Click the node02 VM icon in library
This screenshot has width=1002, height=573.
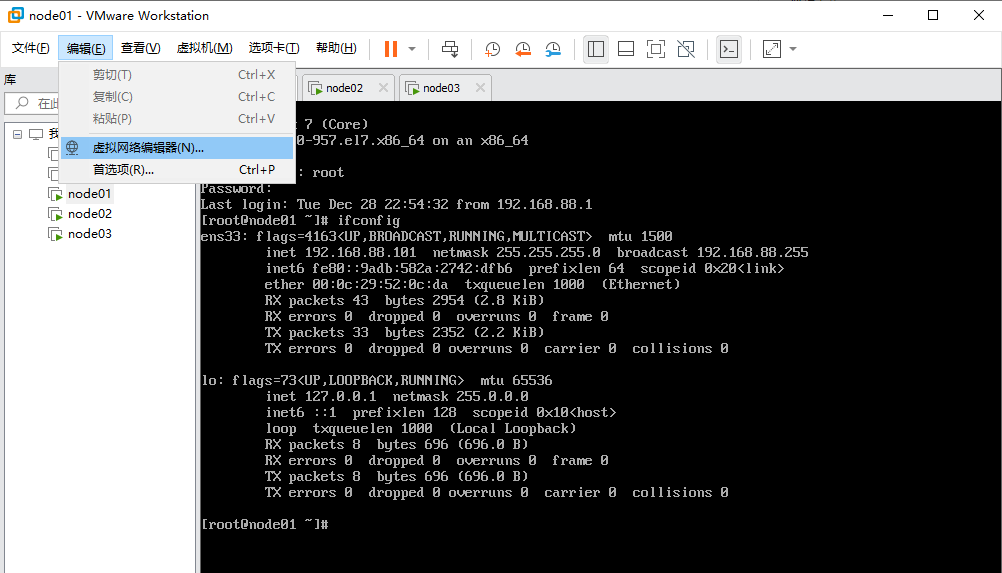56,214
